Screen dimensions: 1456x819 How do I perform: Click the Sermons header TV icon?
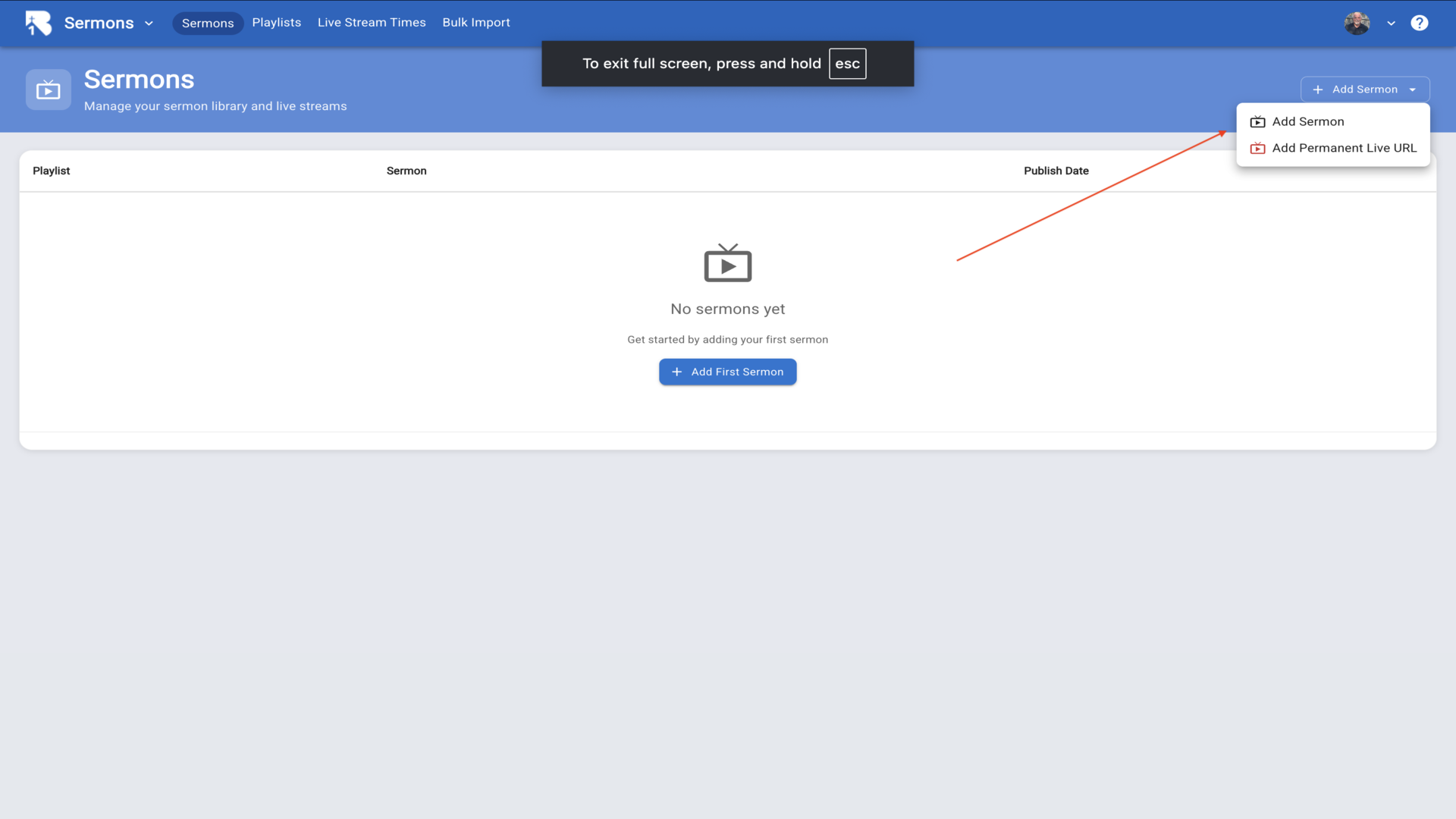(x=49, y=90)
